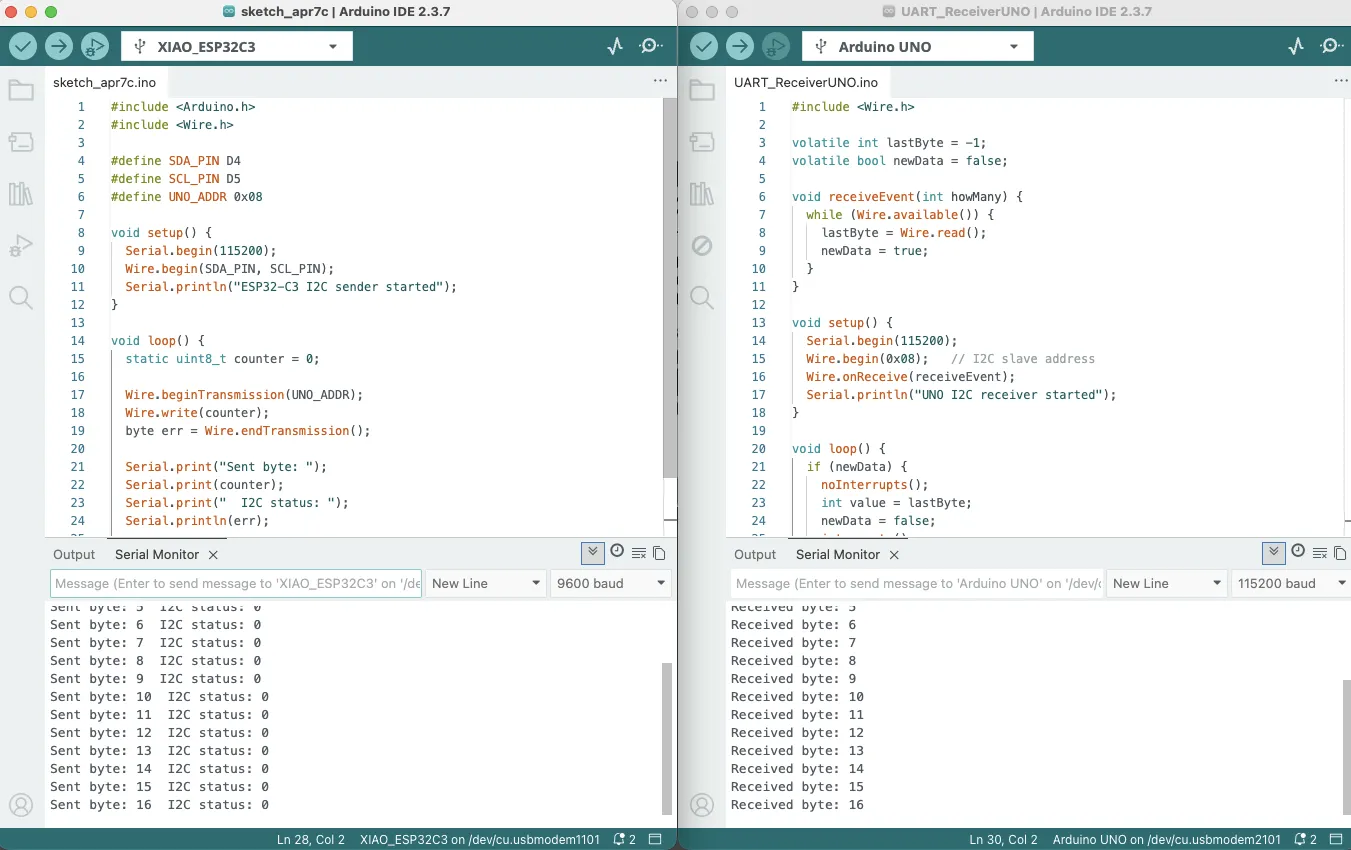Click 'Ln 30, Col 2' cursor position
Screen dimensions: 1351x850
(x=1004, y=840)
